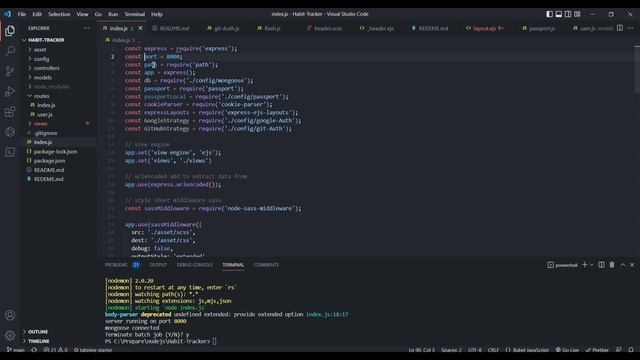
Task: Open the Accounts icon in activity bar
Action: pyautogui.click(x=10, y=315)
